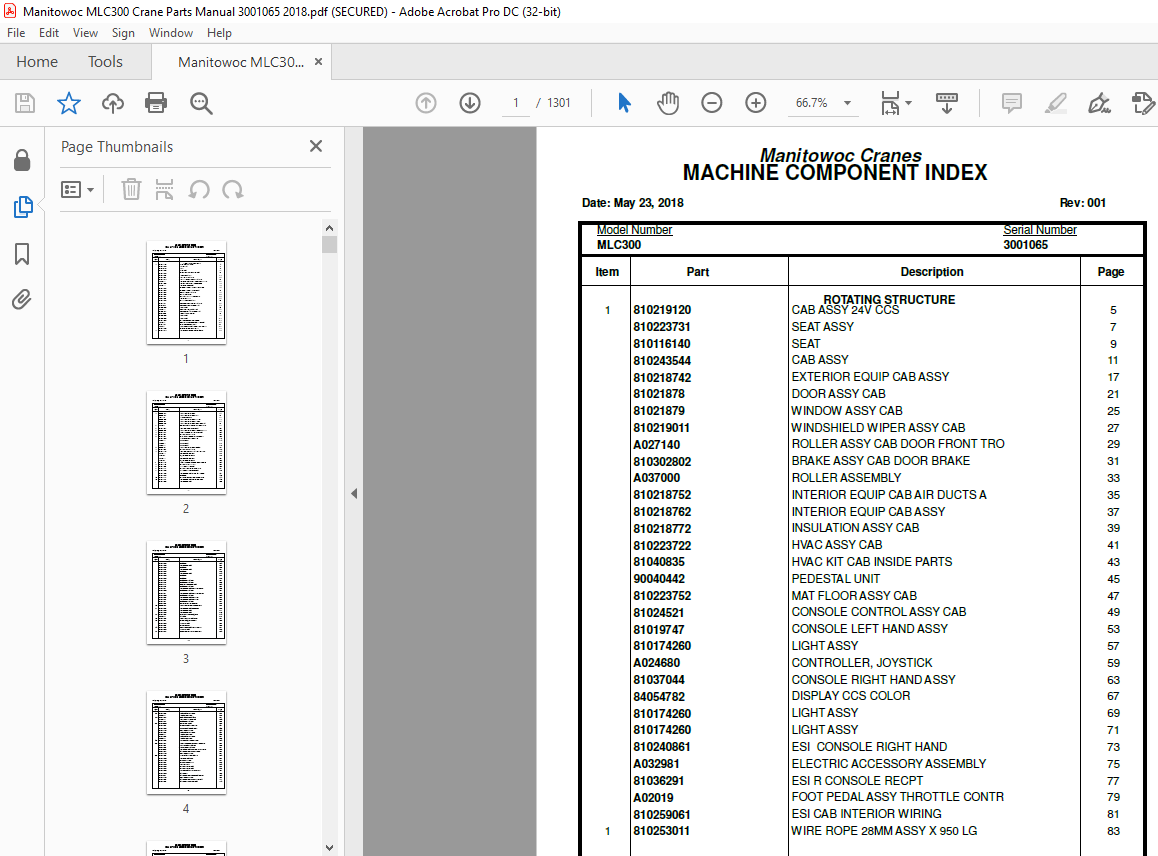This screenshot has width=1158, height=856.
Task: Click the fit page scrolling icon
Action: pos(890,103)
